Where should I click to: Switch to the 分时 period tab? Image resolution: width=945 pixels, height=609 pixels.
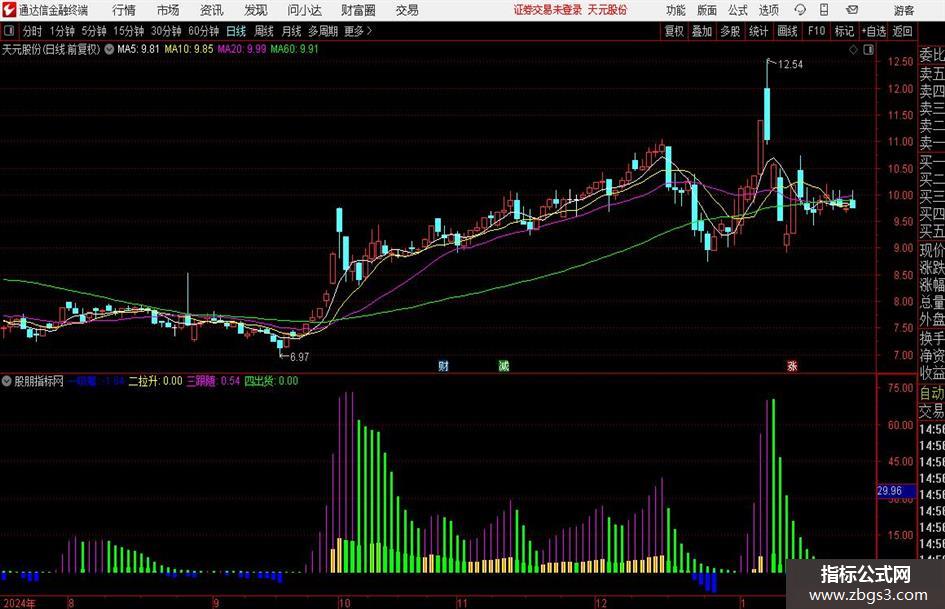pyautogui.click(x=33, y=31)
